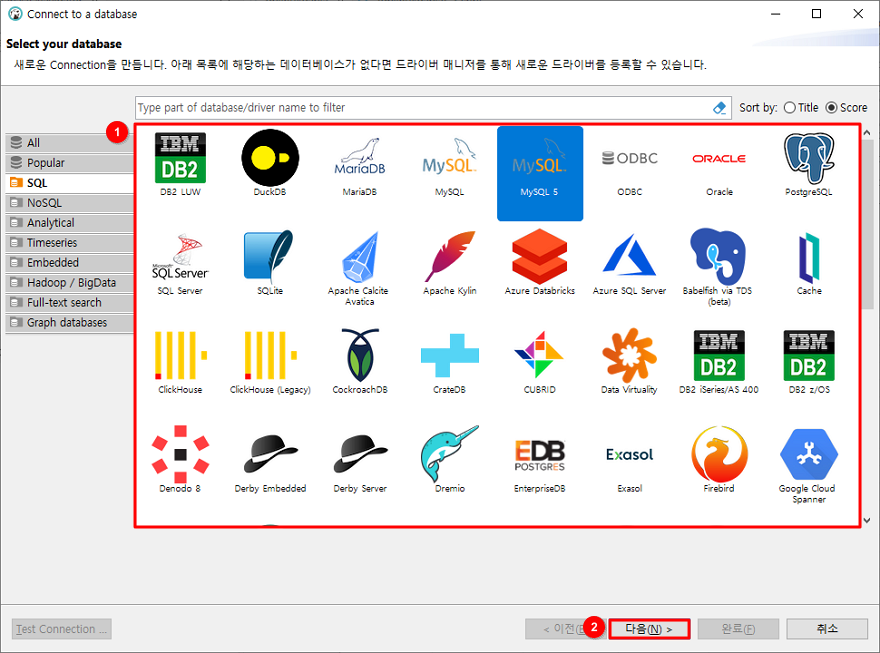The image size is (880, 653).
Task: Select EnterpriseDB Postgres driver
Action: pyautogui.click(x=539, y=466)
